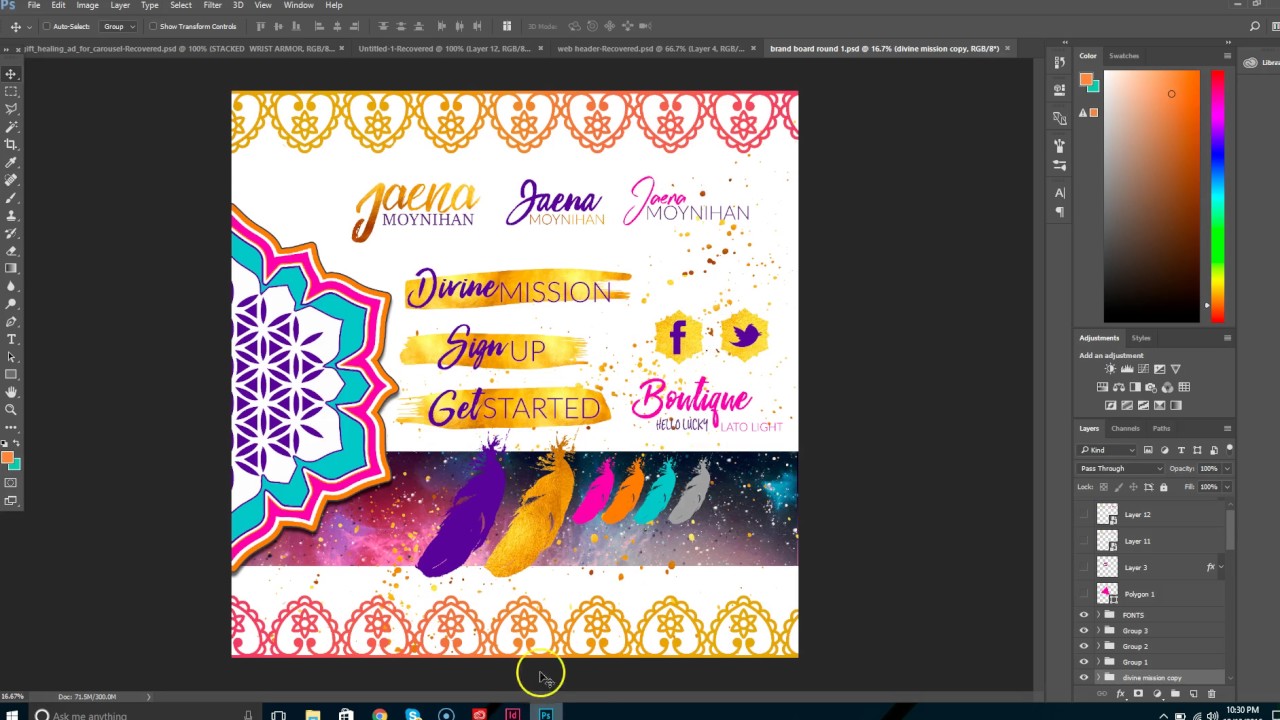Open the Filter menu
The height and width of the screenshot is (720, 1280).
(x=212, y=5)
